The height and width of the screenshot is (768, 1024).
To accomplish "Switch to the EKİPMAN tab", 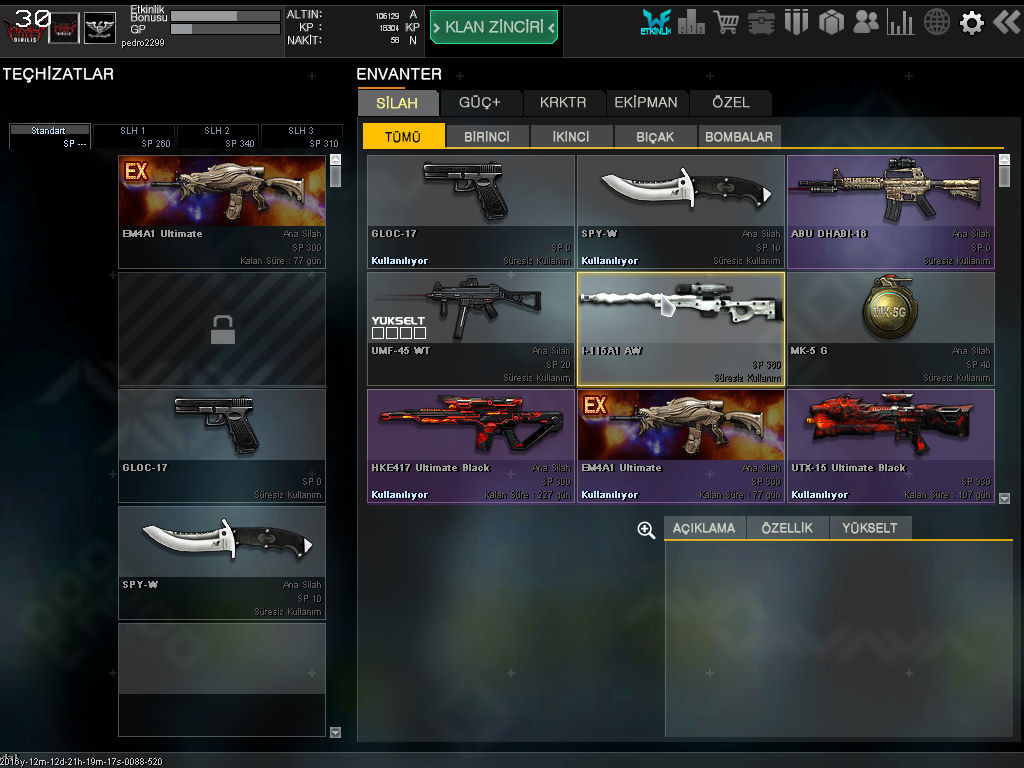I will [646, 103].
